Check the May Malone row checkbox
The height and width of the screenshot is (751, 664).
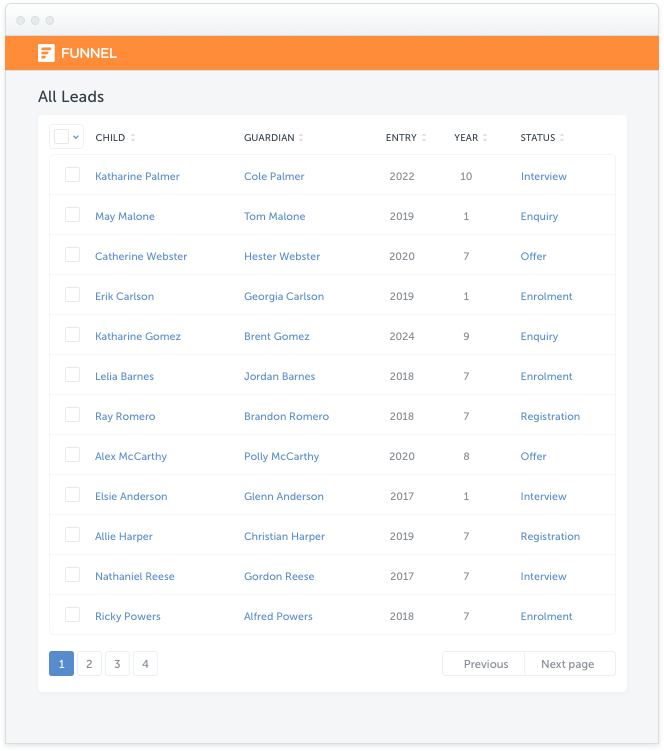coord(72,215)
